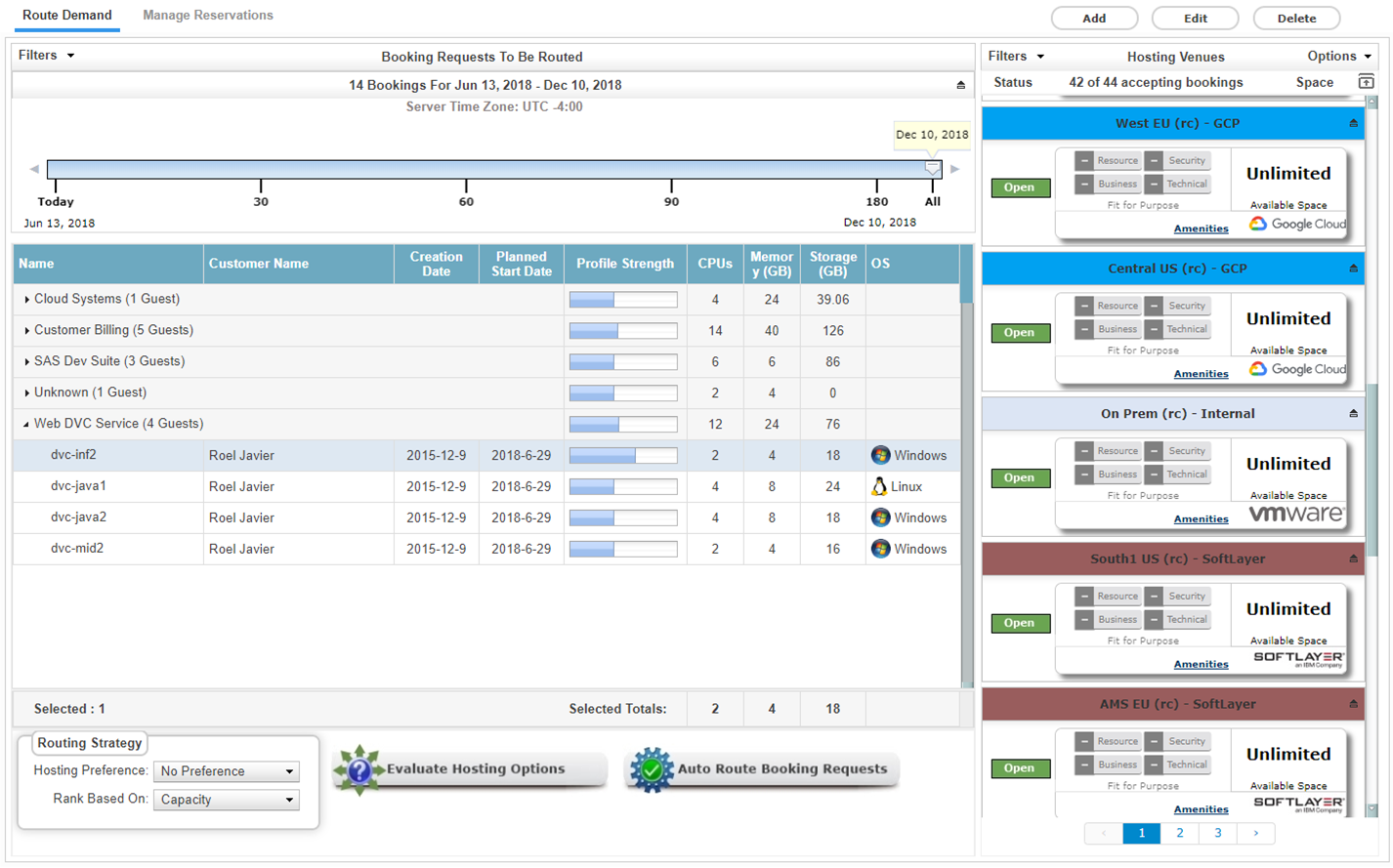The width and height of the screenshot is (1393, 868).
Task: Open the Rank Based On combo box
Action: tap(227, 800)
